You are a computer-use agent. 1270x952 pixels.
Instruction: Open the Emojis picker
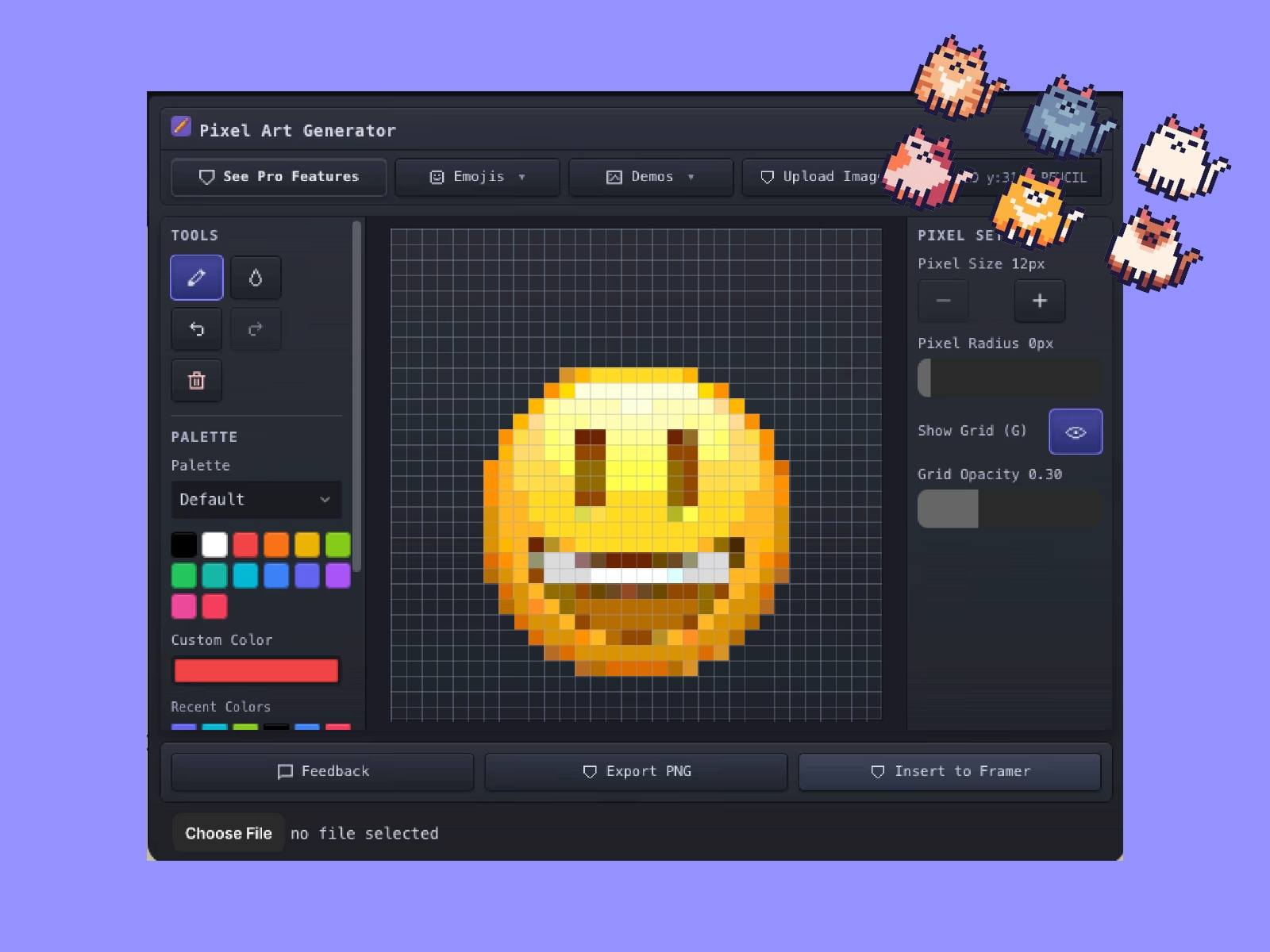click(x=477, y=177)
